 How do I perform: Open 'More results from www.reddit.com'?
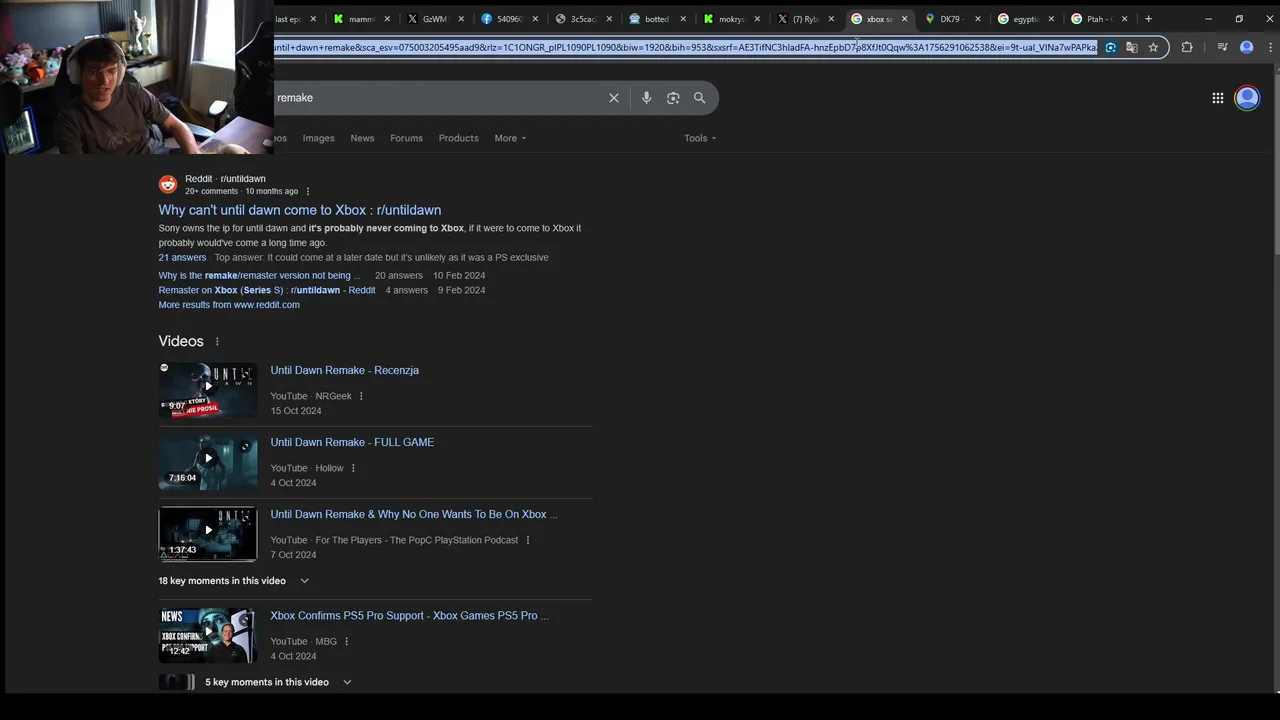click(x=229, y=305)
